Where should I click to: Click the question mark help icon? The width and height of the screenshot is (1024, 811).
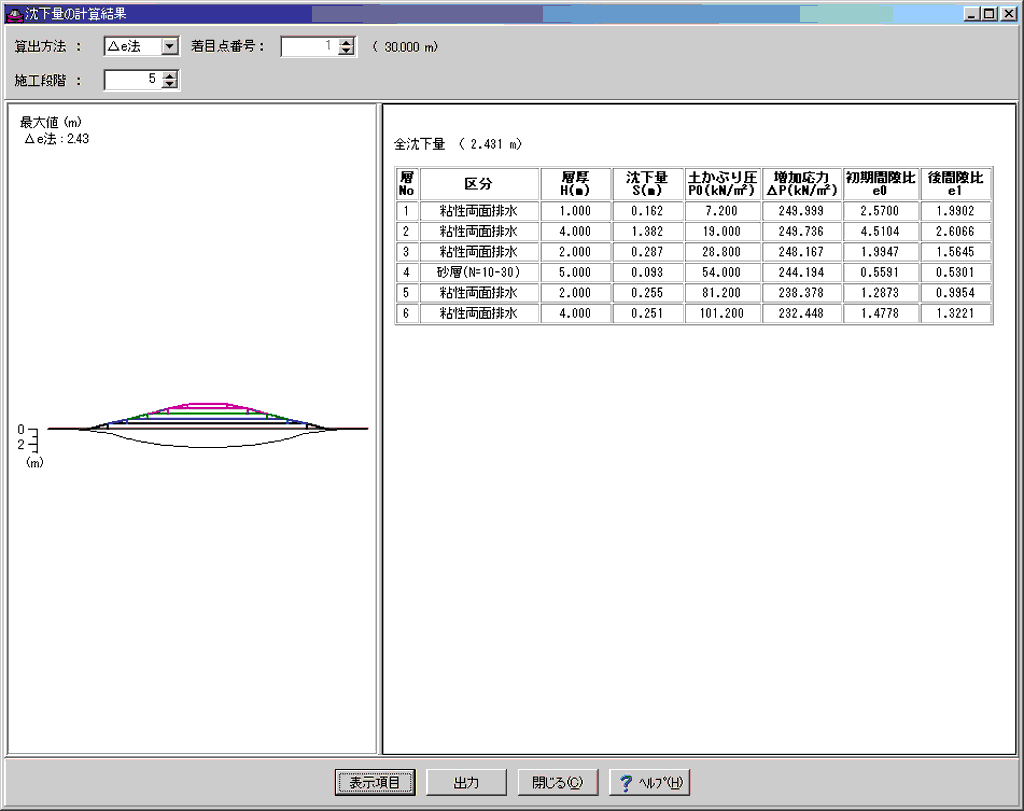pyautogui.click(x=626, y=782)
